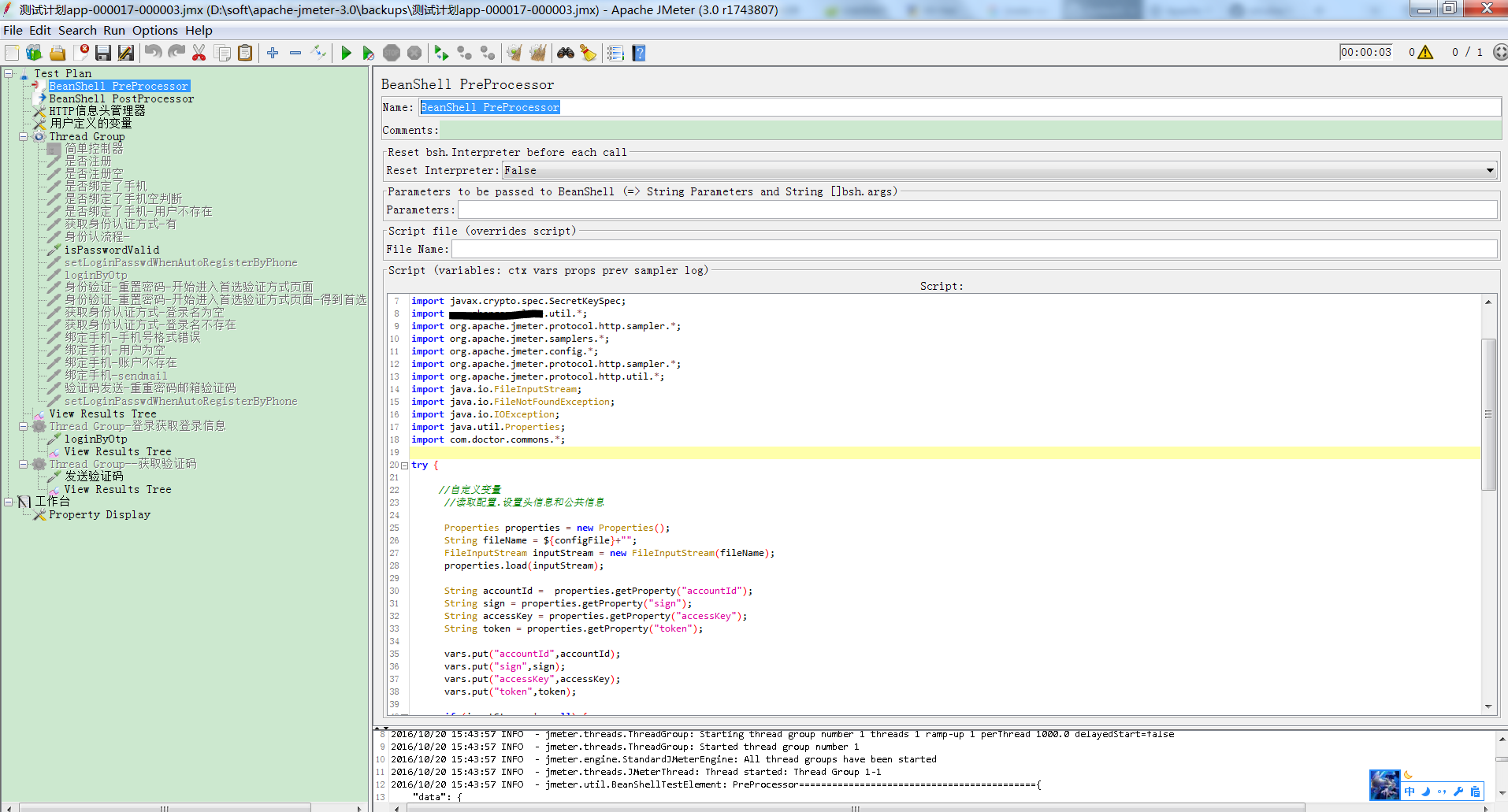
Task: Click the New test plan icon
Action: (12, 53)
